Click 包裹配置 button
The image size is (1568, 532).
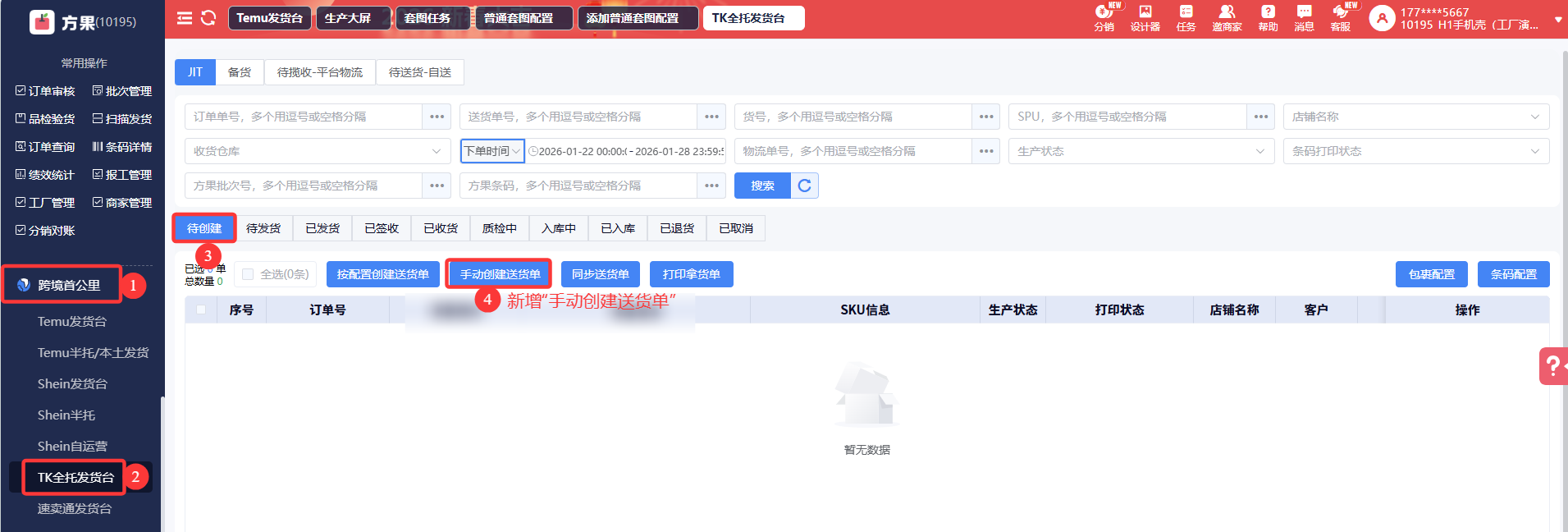coord(1432,274)
